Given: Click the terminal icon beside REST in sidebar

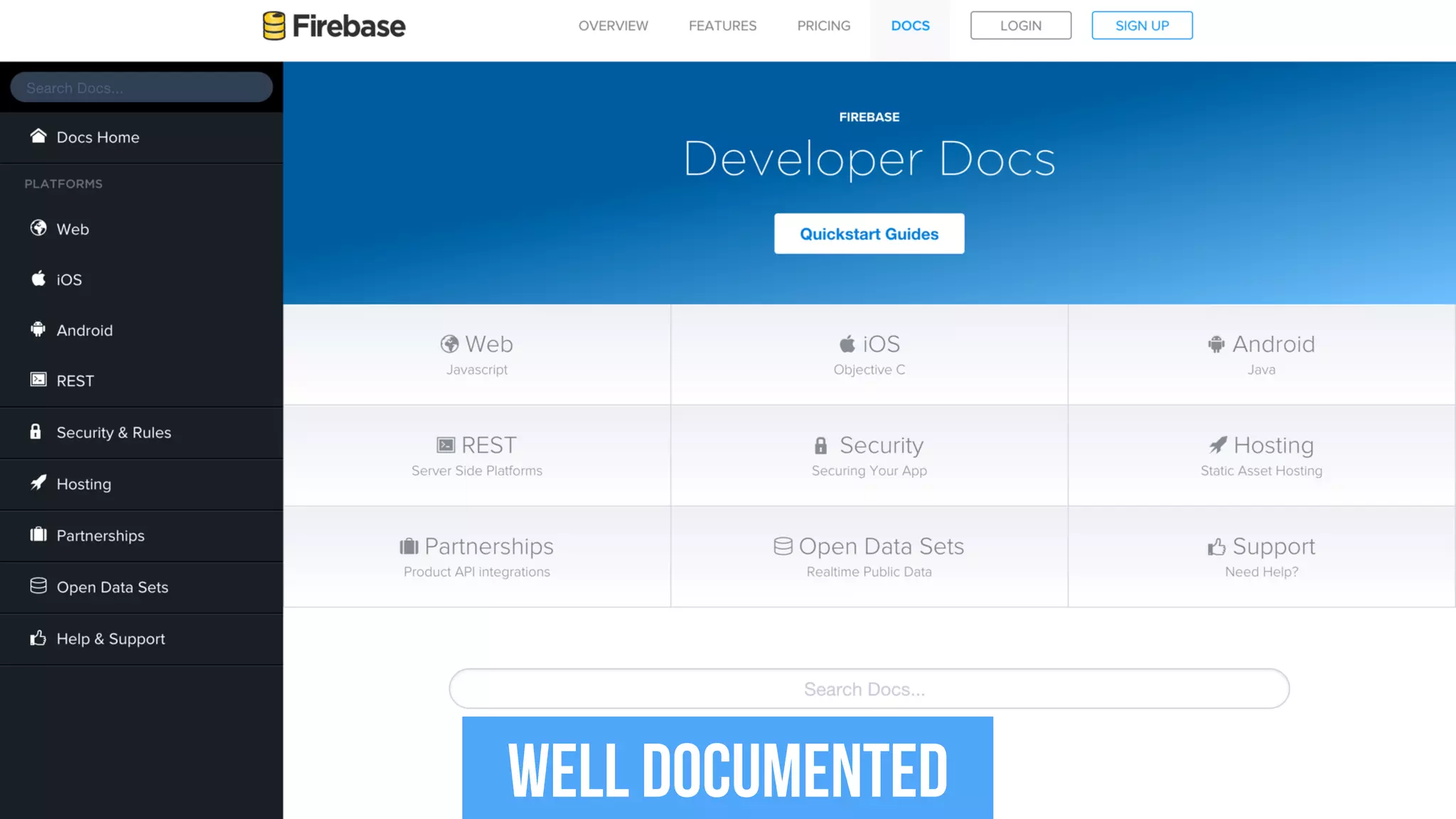Looking at the screenshot, I should (38, 380).
